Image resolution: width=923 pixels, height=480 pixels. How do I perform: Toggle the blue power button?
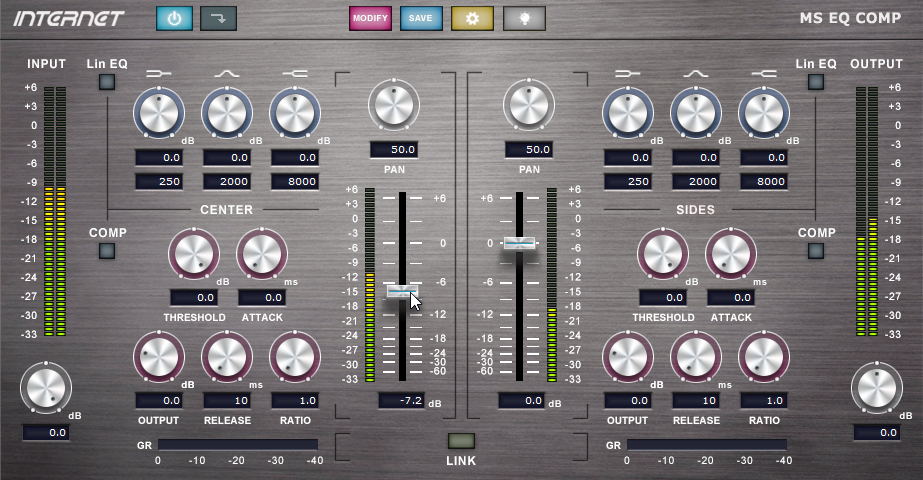click(x=172, y=18)
